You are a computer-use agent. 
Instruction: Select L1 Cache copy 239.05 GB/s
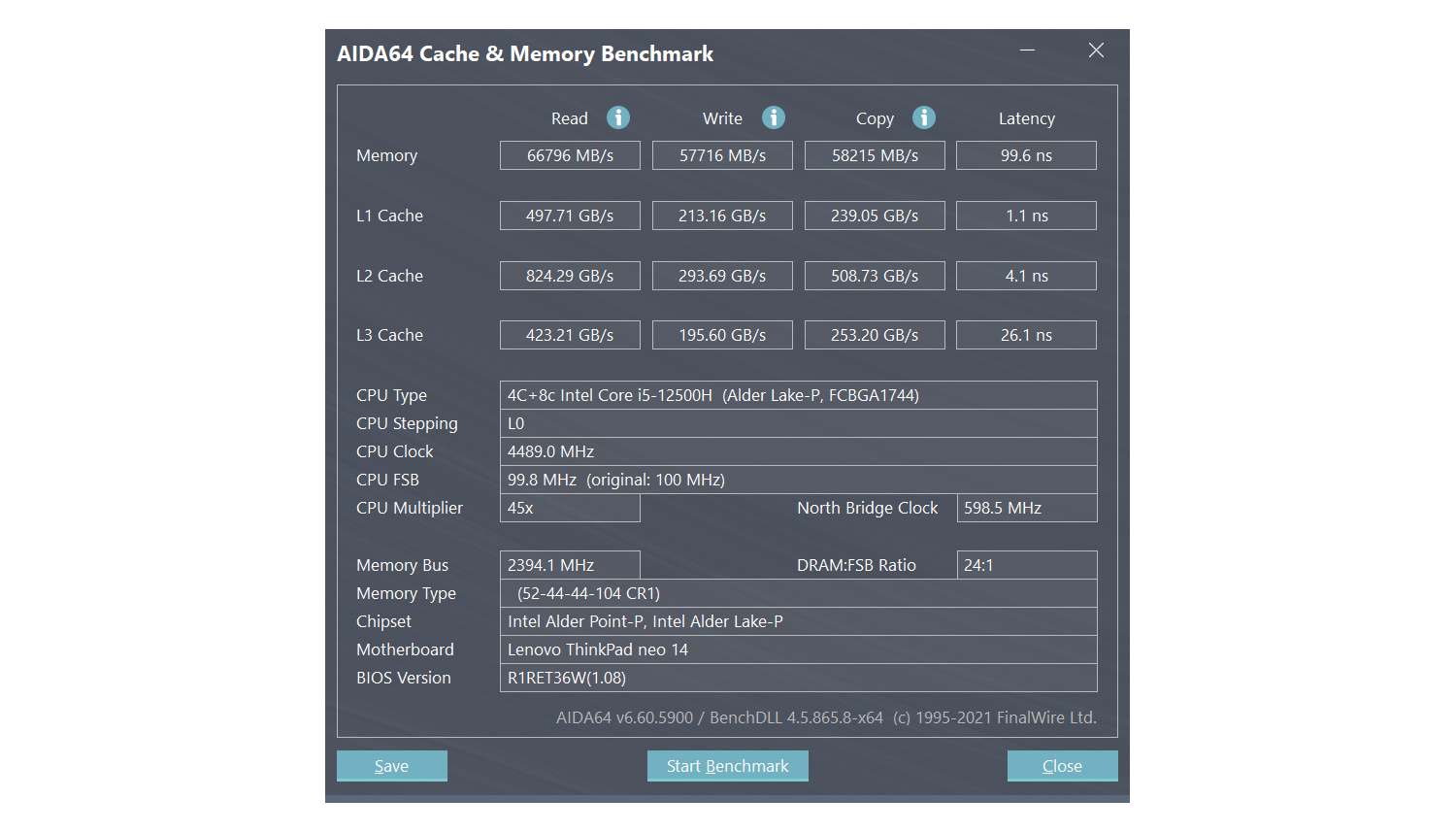coord(875,216)
